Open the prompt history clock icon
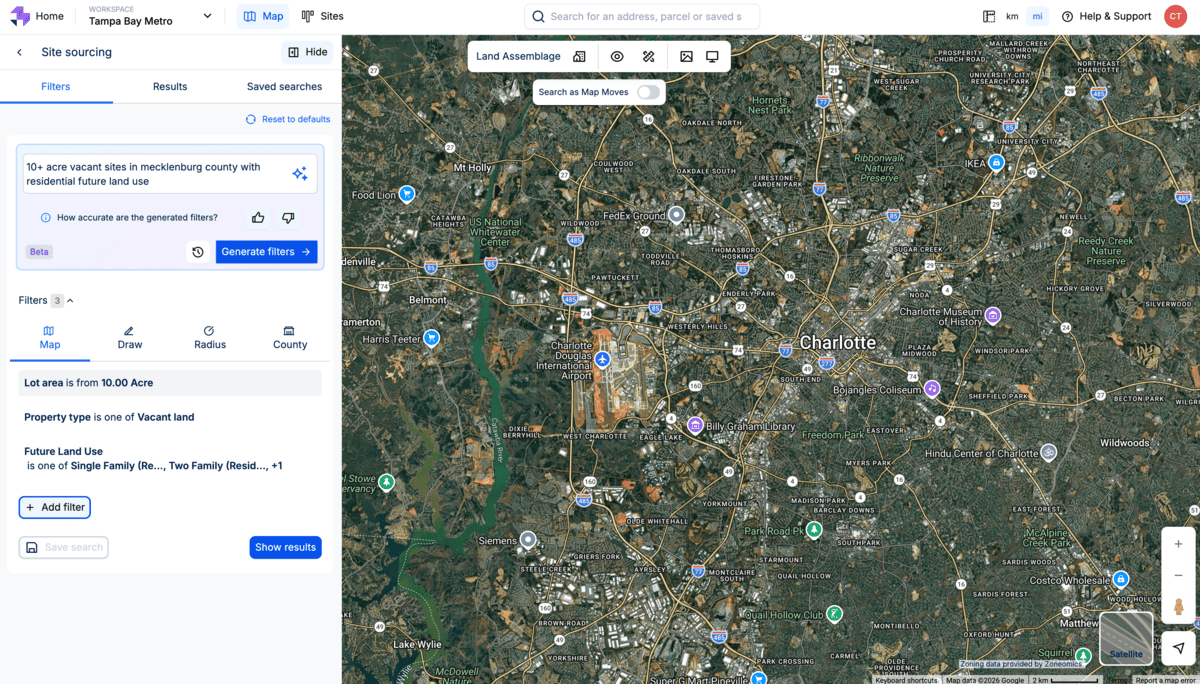 point(198,252)
